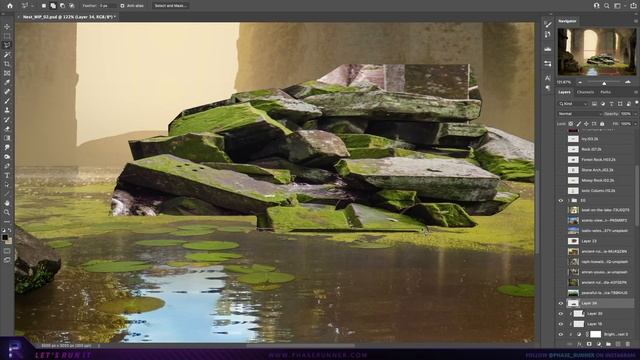Open the search icon in top bar
The image size is (640, 360).
coord(607,6)
